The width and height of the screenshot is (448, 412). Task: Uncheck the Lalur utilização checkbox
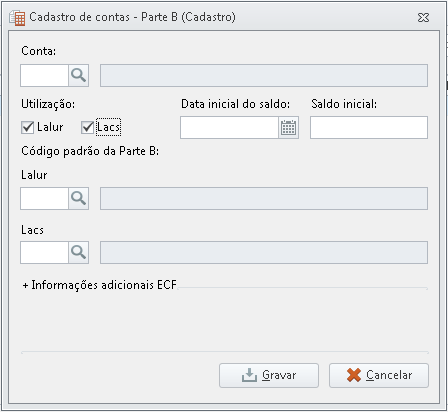(x=27, y=127)
